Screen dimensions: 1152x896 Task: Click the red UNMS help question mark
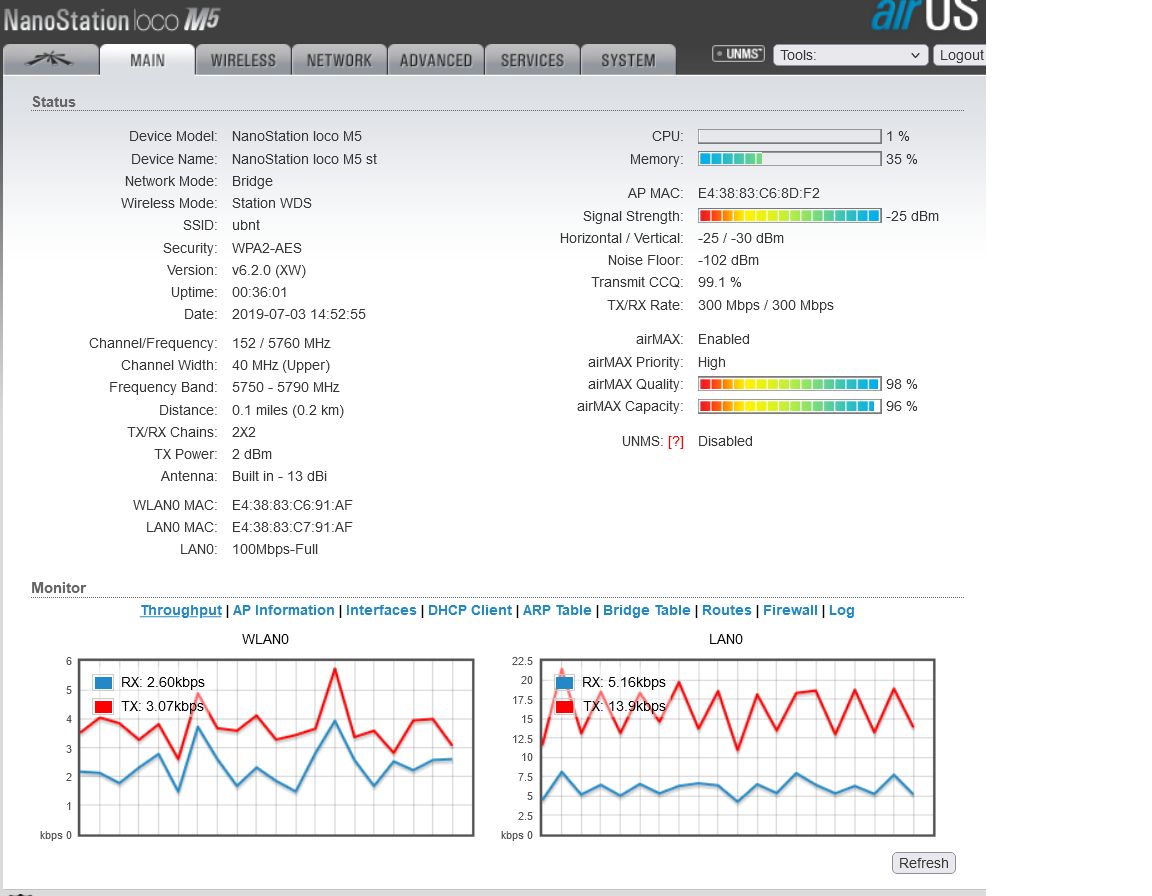676,442
